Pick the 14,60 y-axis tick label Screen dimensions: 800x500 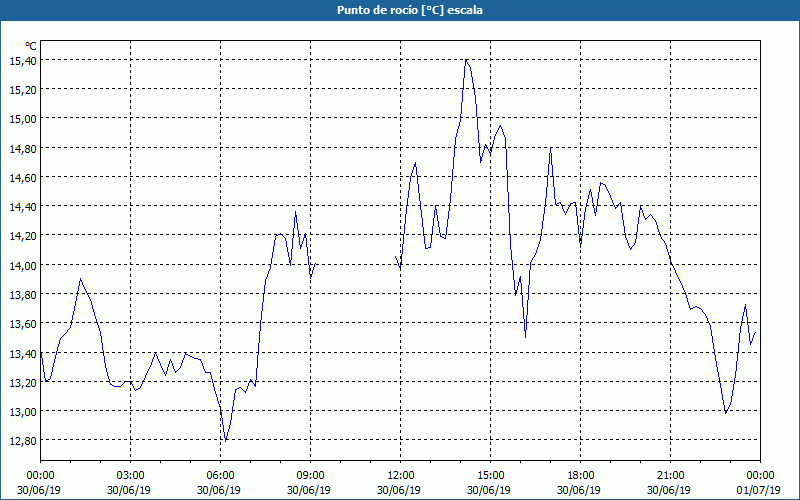click(x=22, y=178)
